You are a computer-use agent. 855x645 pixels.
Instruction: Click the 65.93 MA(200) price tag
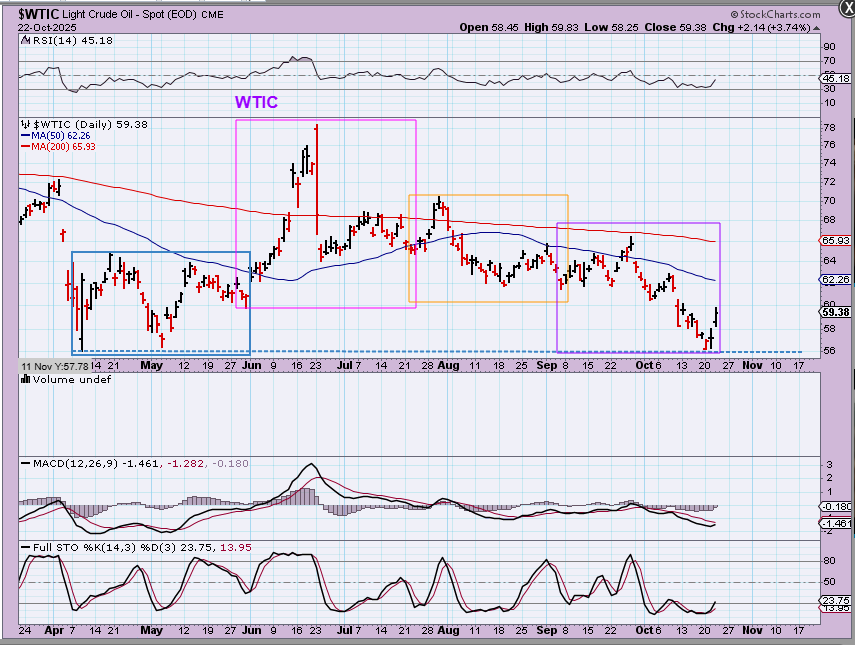click(834, 241)
